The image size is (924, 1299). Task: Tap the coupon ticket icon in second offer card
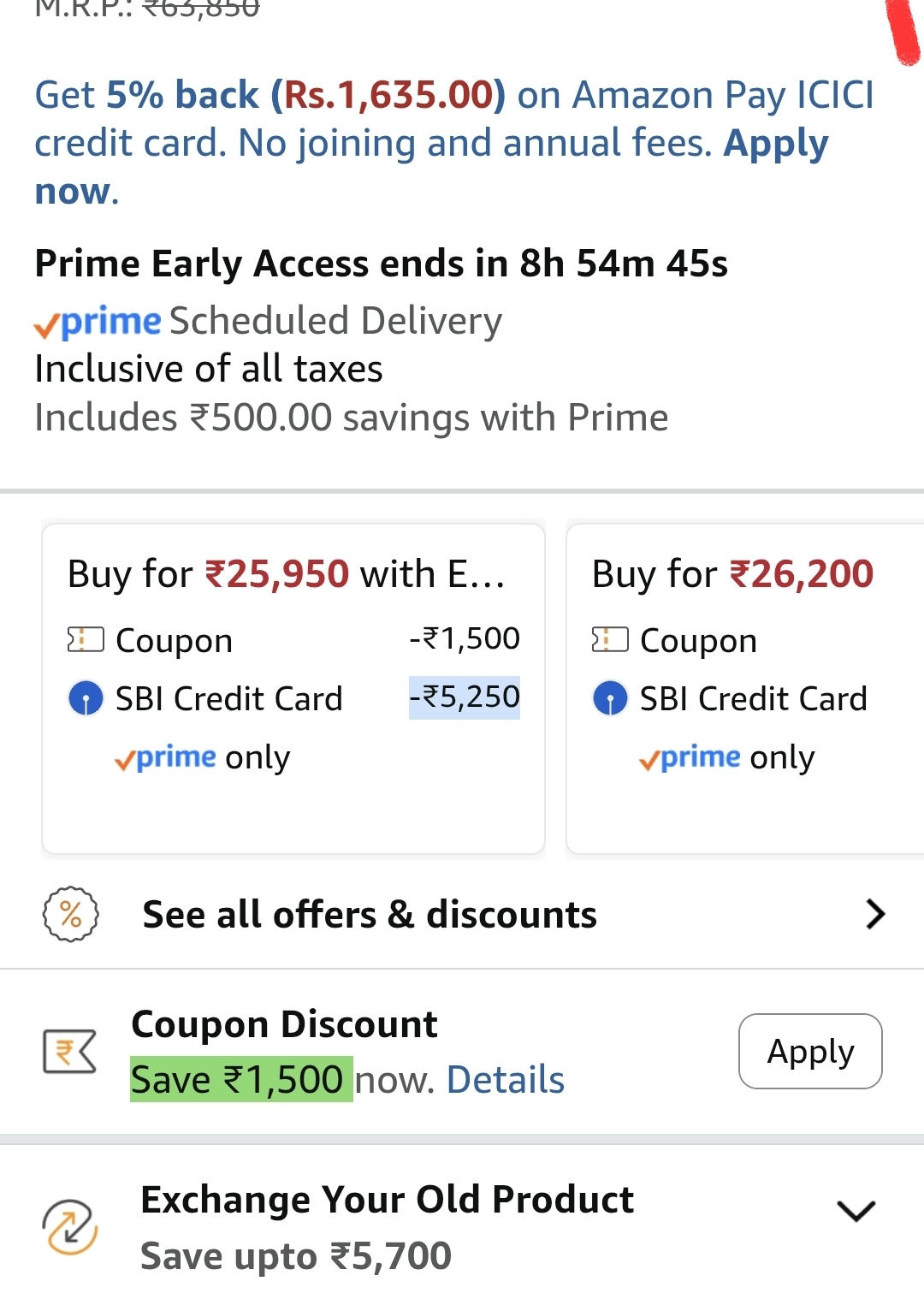610,639
